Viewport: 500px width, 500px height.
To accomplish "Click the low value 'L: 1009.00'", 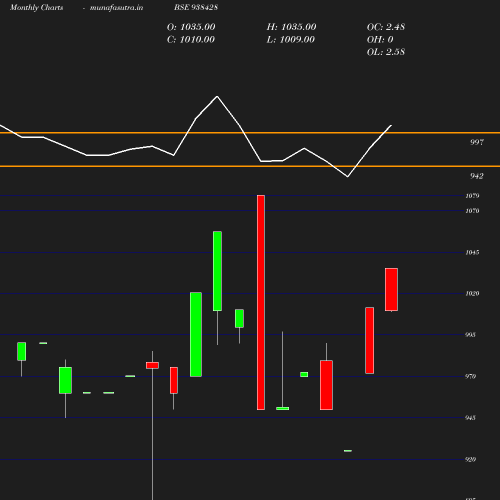I will click(291, 40).
